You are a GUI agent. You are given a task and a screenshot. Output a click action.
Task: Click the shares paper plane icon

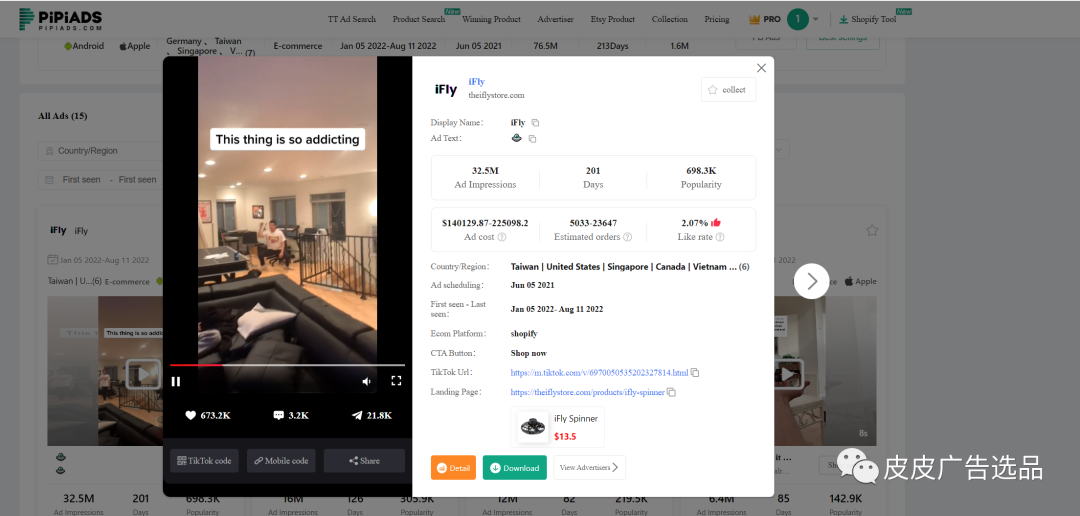tap(357, 415)
